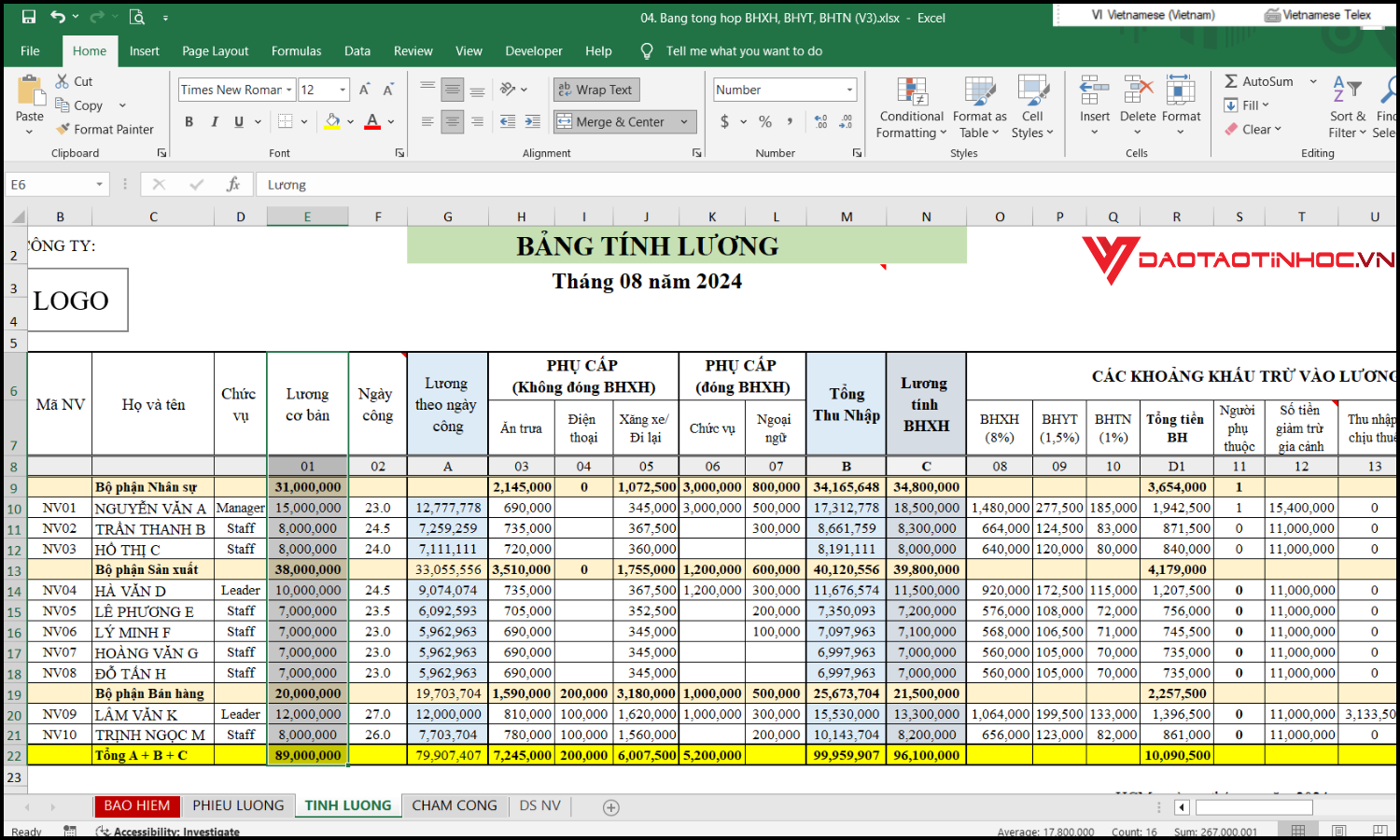The image size is (1400, 840).
Task: Open the font size 12 dropdown
Action: [x=343, y=90]
